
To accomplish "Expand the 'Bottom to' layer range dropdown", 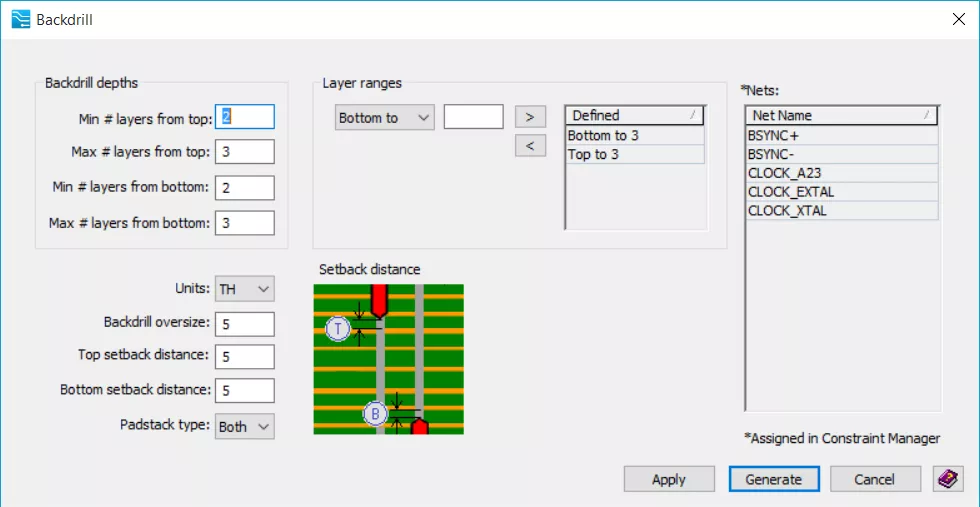I will click(384, 118).
